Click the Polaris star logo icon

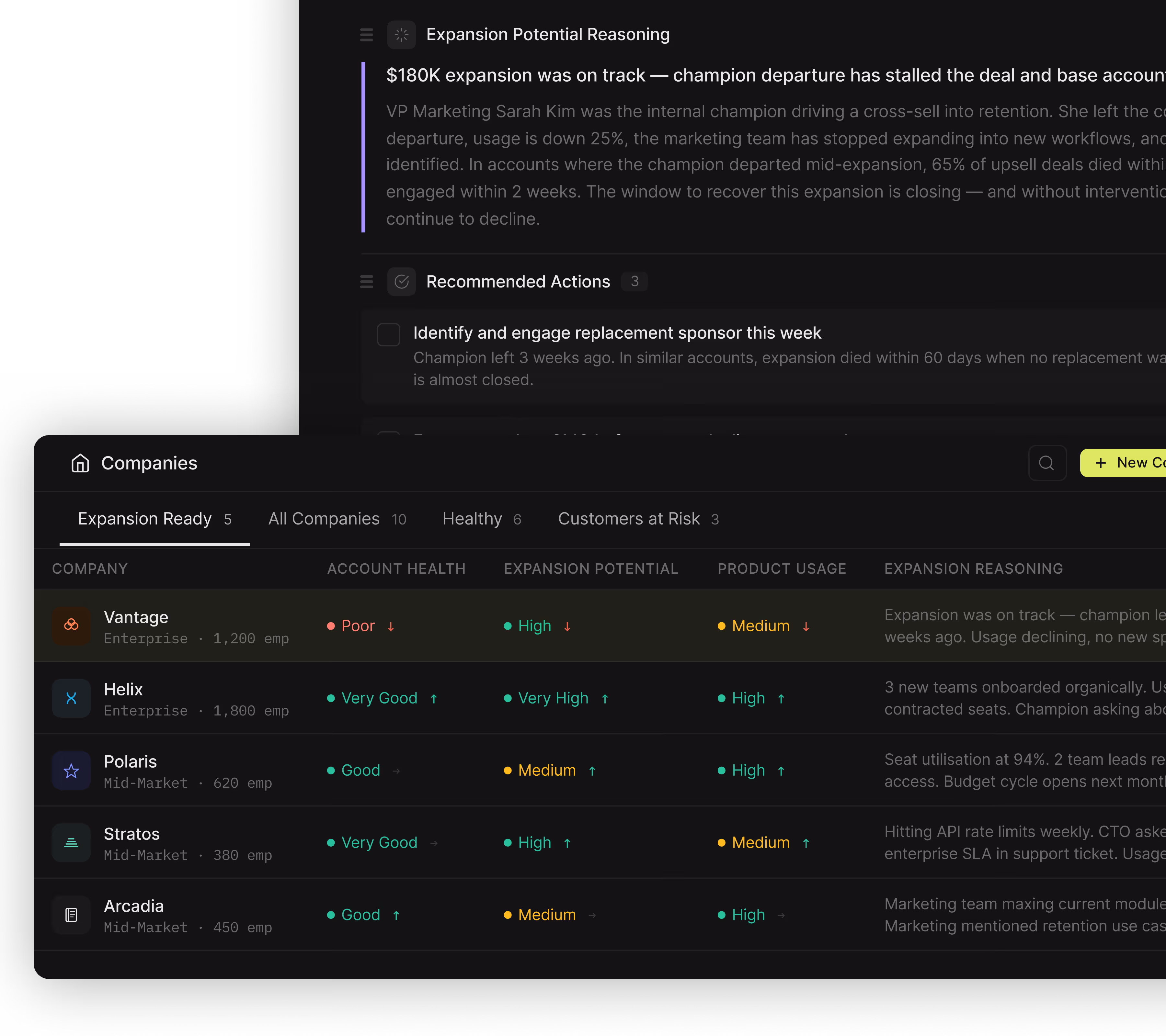71,770
